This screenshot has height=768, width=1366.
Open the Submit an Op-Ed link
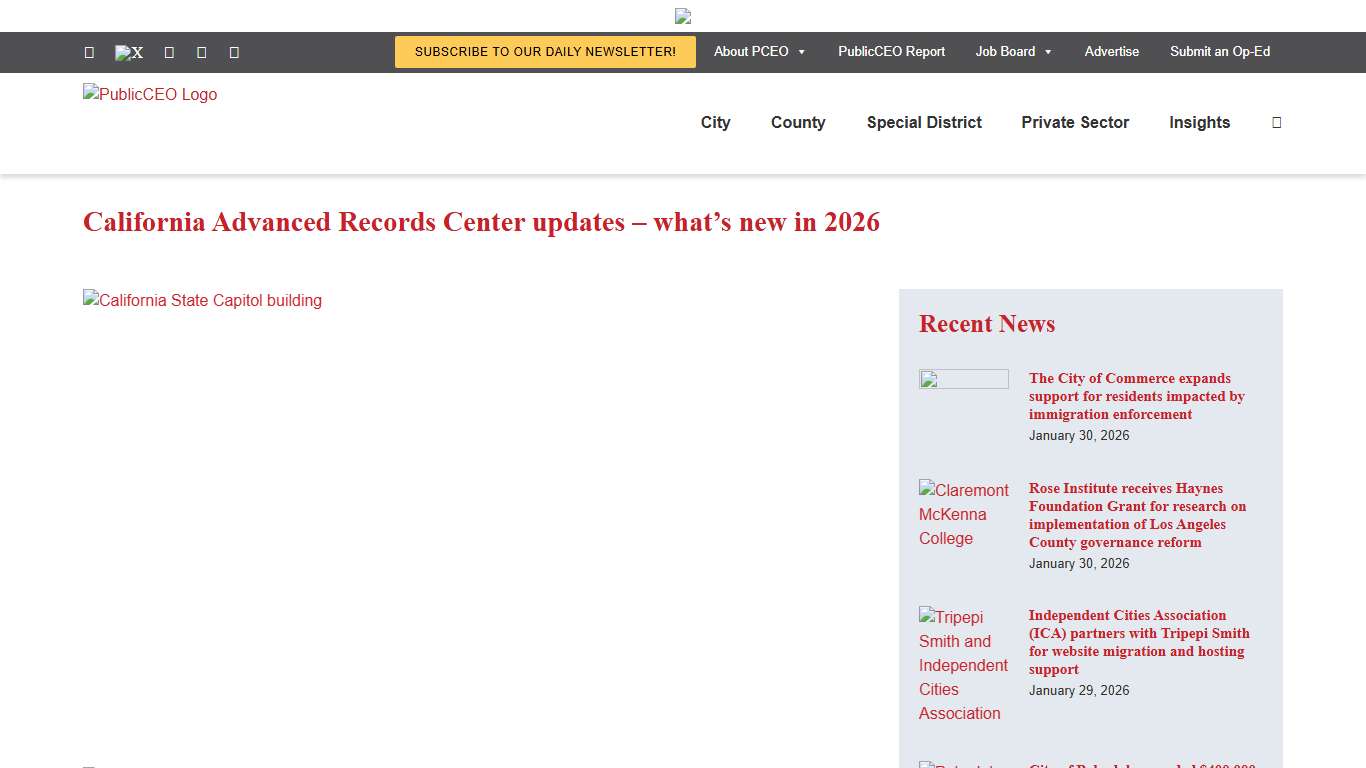point(1220,52)
